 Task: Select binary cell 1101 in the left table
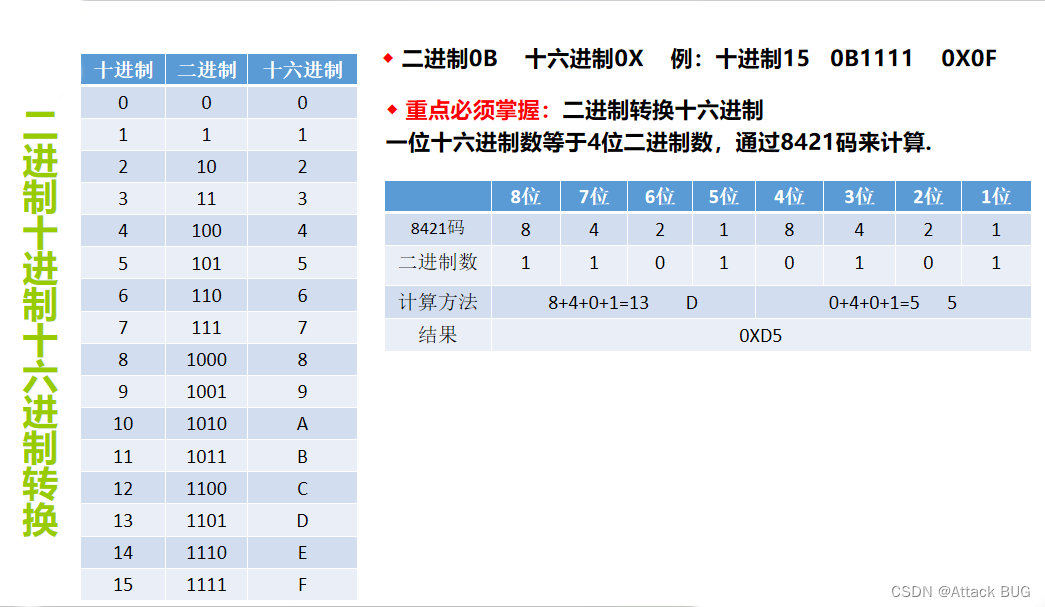[207, 520]
